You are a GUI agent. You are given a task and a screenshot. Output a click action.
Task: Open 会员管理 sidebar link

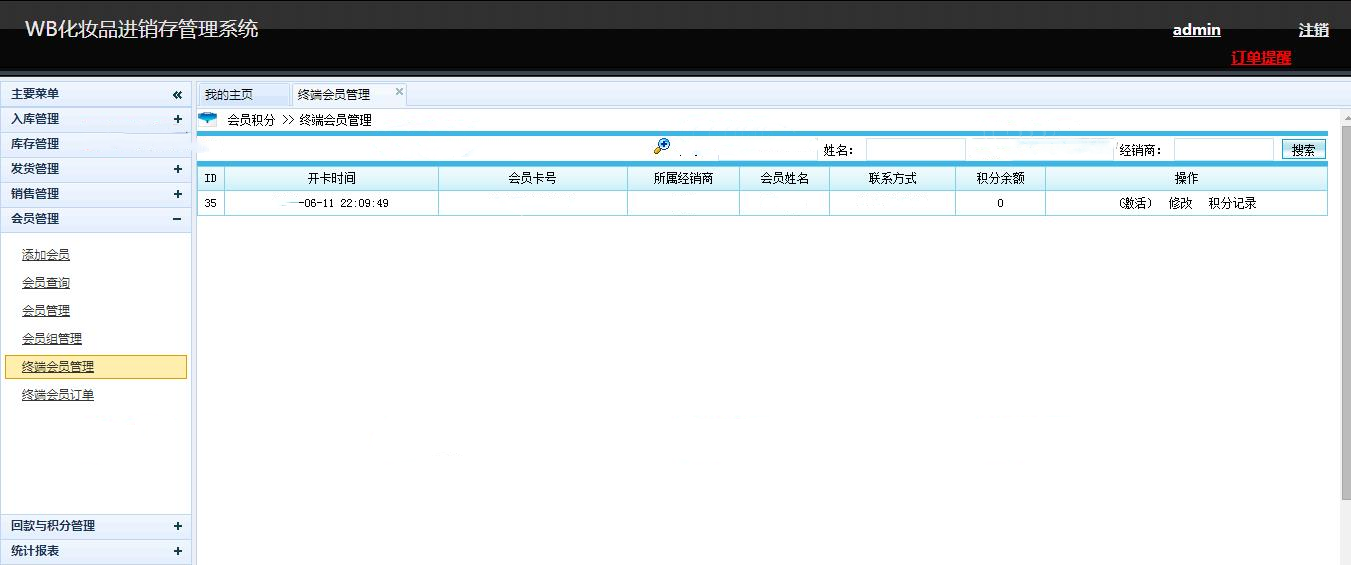46,311
